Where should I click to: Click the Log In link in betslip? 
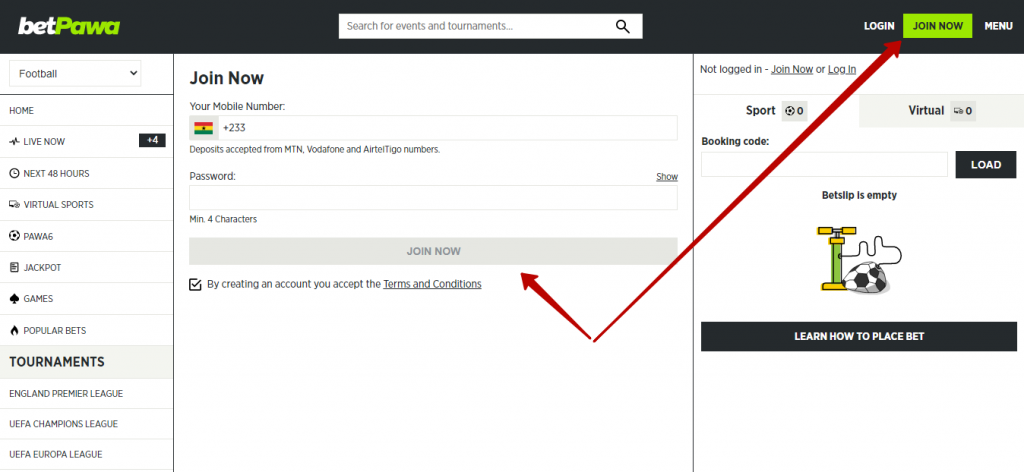coord(842,69)
